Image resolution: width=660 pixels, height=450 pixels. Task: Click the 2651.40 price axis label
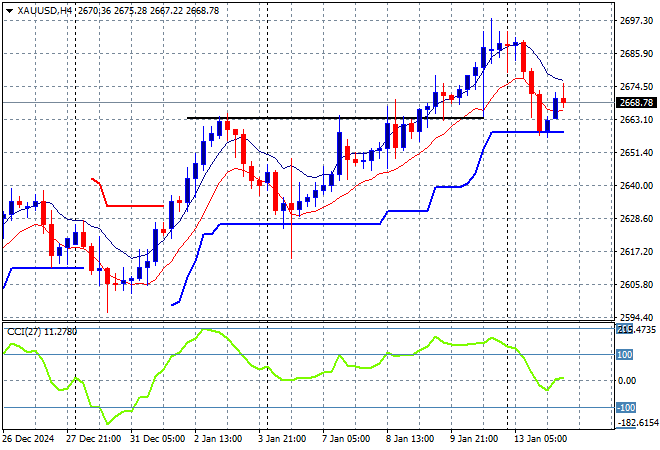pos(636,152)
